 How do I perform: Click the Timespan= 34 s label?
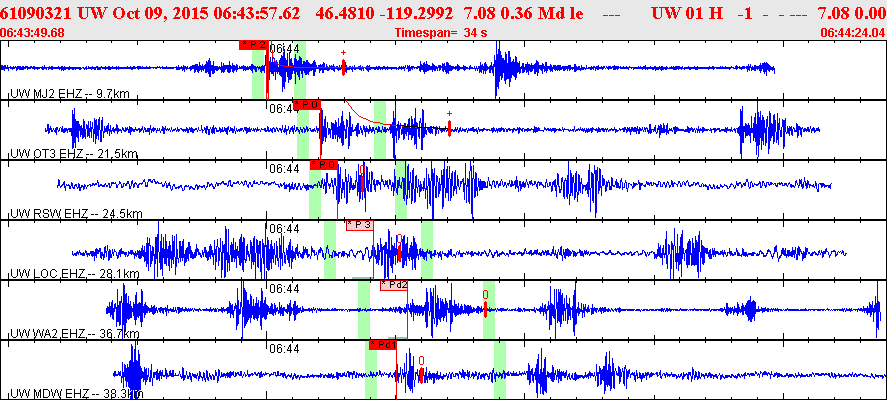[x=441, y=33]
